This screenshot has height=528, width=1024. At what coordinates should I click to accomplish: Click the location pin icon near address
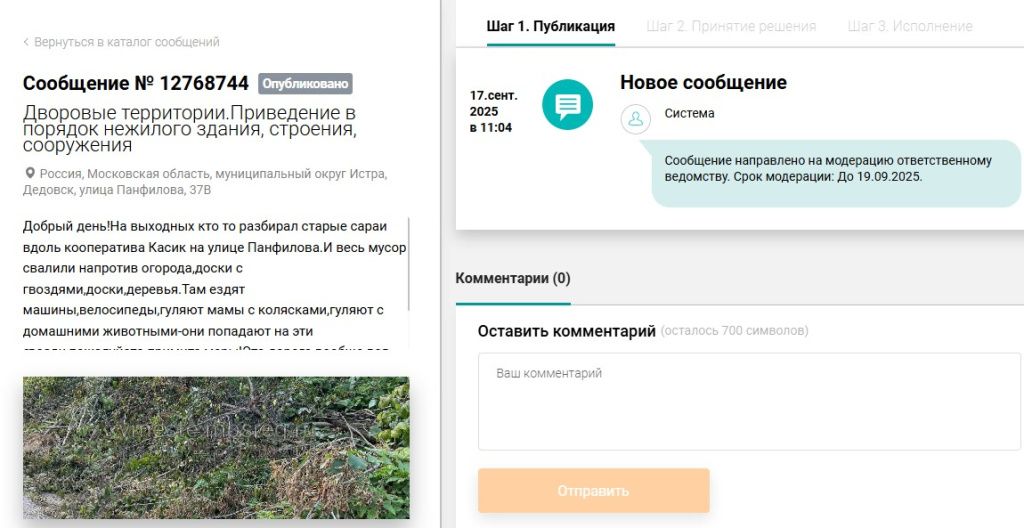point(30,173)
